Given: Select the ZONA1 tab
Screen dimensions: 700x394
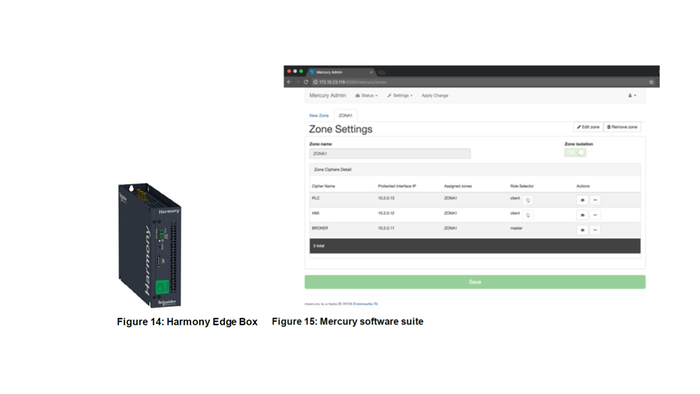Looking at the screenshot, I should tap(345, 116).
